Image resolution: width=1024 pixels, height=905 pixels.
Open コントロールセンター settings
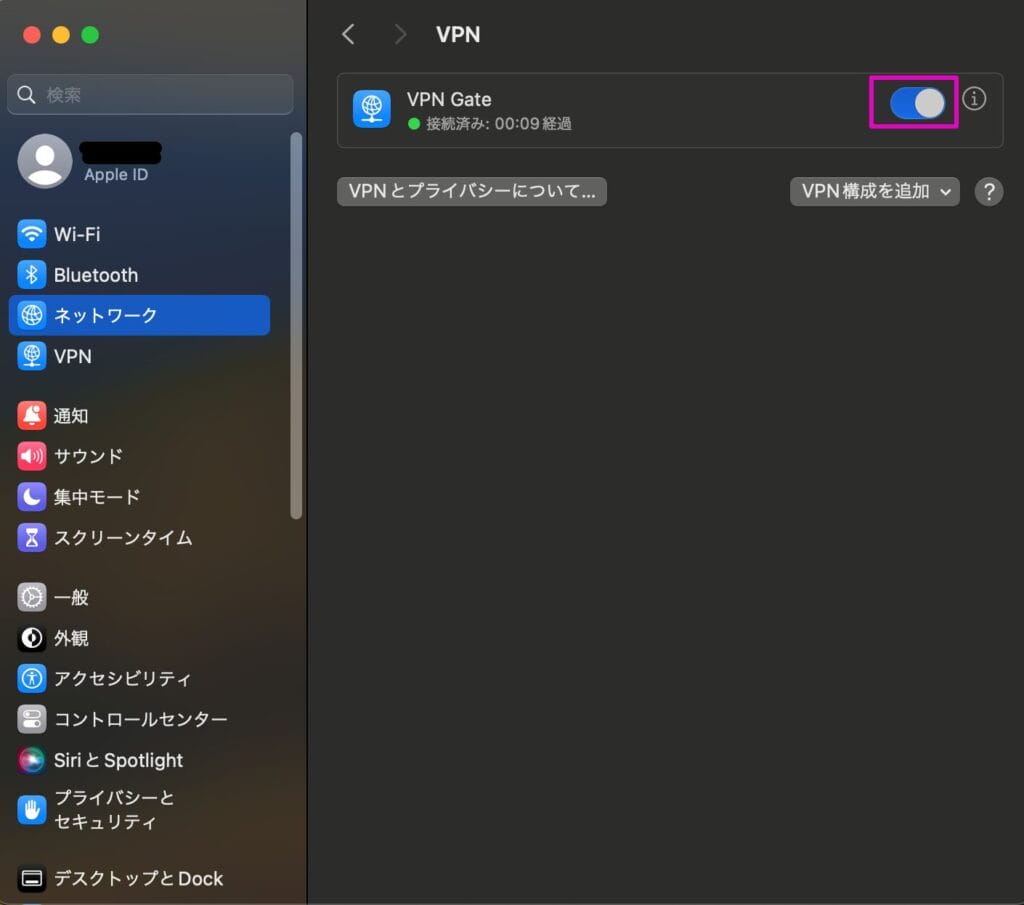(139, 719)
